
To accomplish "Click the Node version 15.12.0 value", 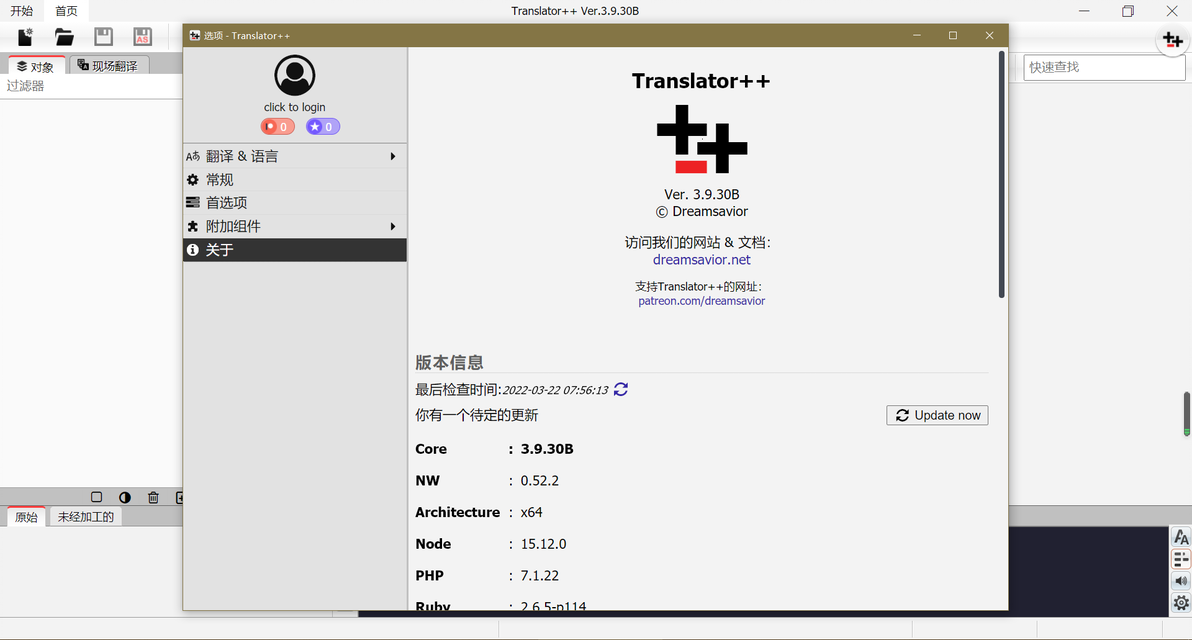I will [544, 544].
